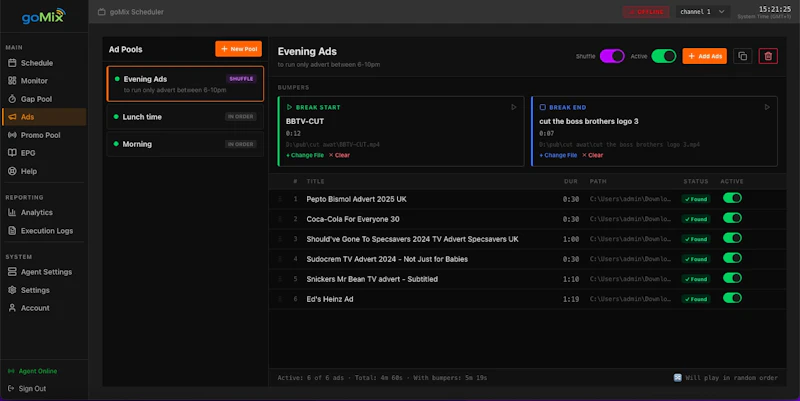Play the Break Start bumper preview

point(514,107)
